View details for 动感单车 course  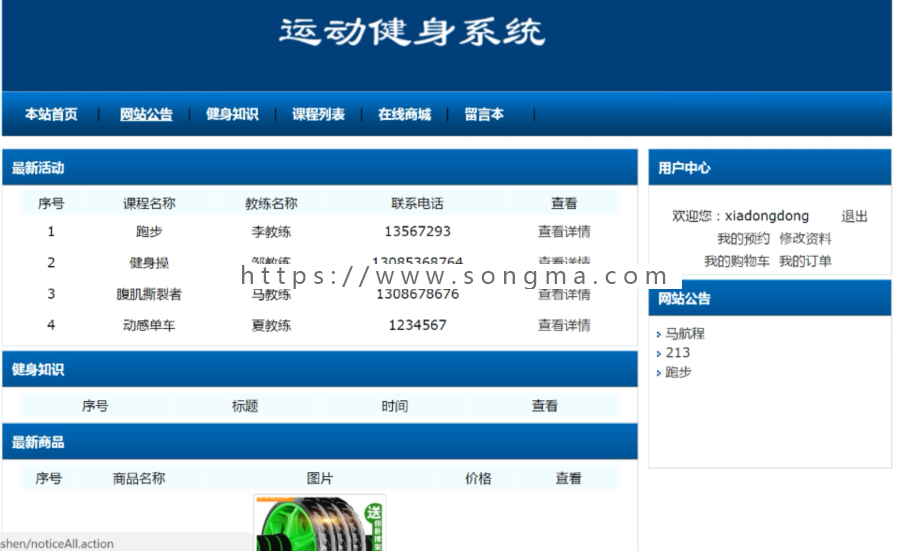pos(564,325)
